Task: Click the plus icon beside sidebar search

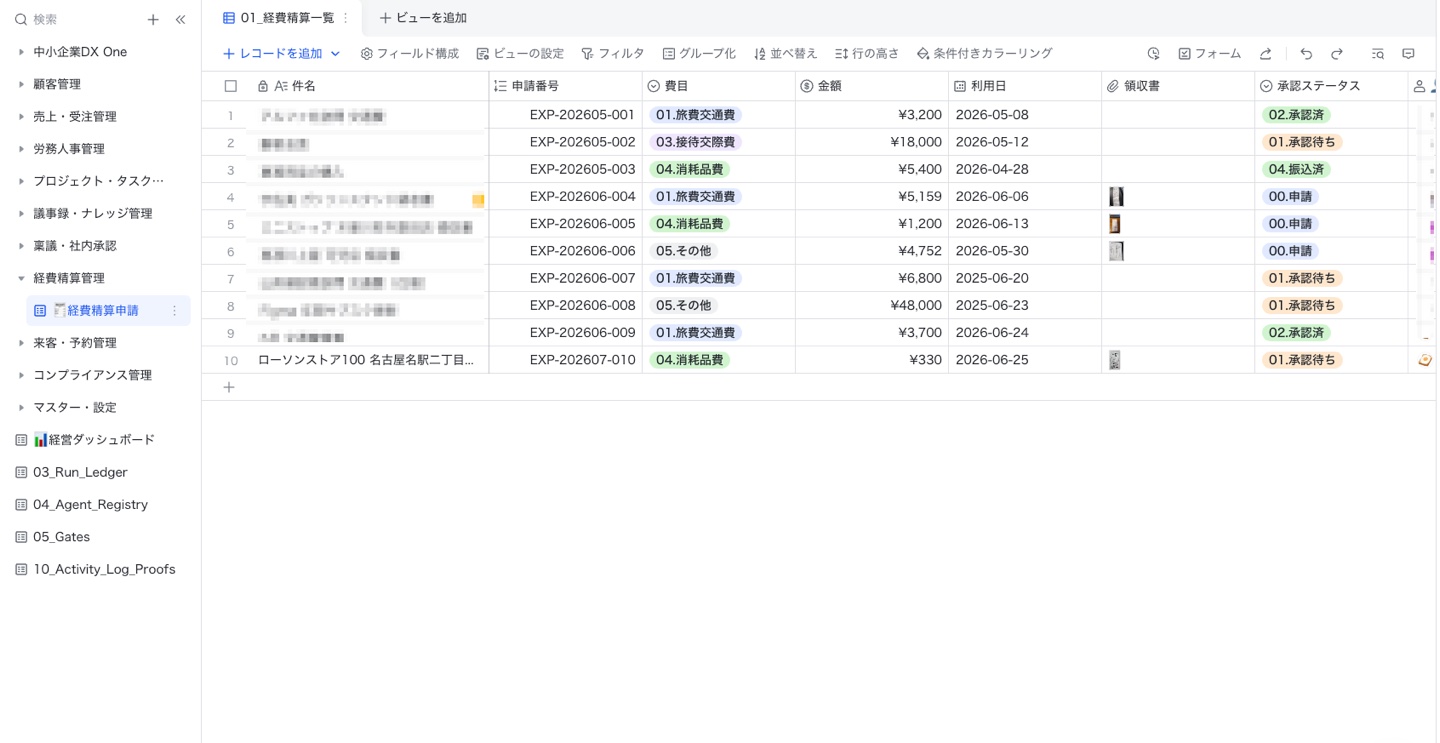Action: [153, 19]
